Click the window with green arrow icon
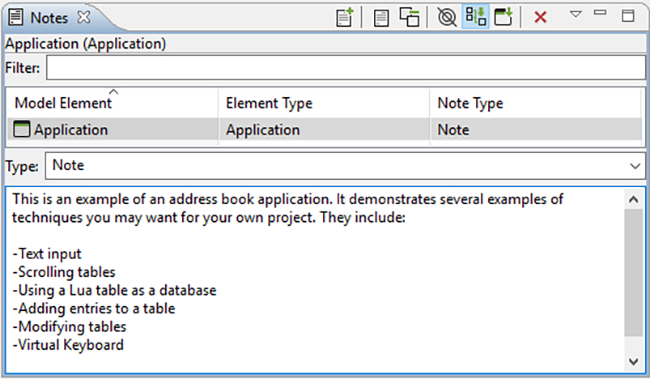The height and width of the screenshot is (379, 650). click(503, 17)
